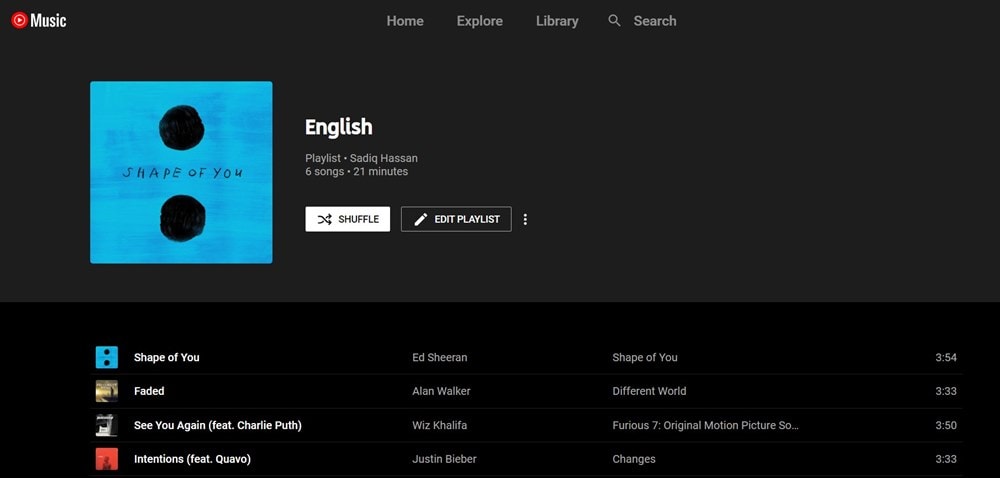
Task: Open the Alan Walker artist link
Action: click(441, 391)
